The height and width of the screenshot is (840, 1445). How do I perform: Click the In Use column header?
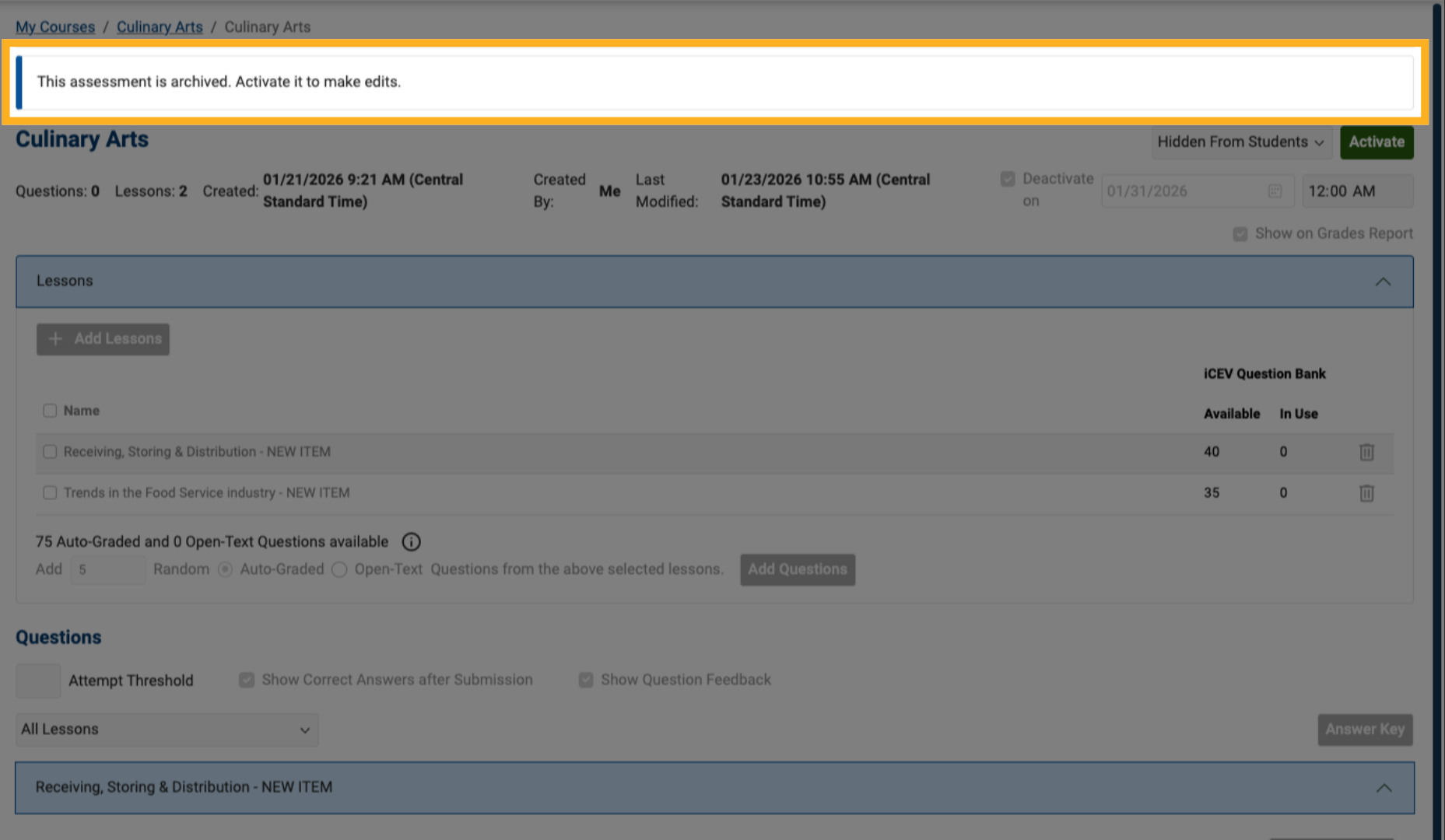tap(1299, 415)
